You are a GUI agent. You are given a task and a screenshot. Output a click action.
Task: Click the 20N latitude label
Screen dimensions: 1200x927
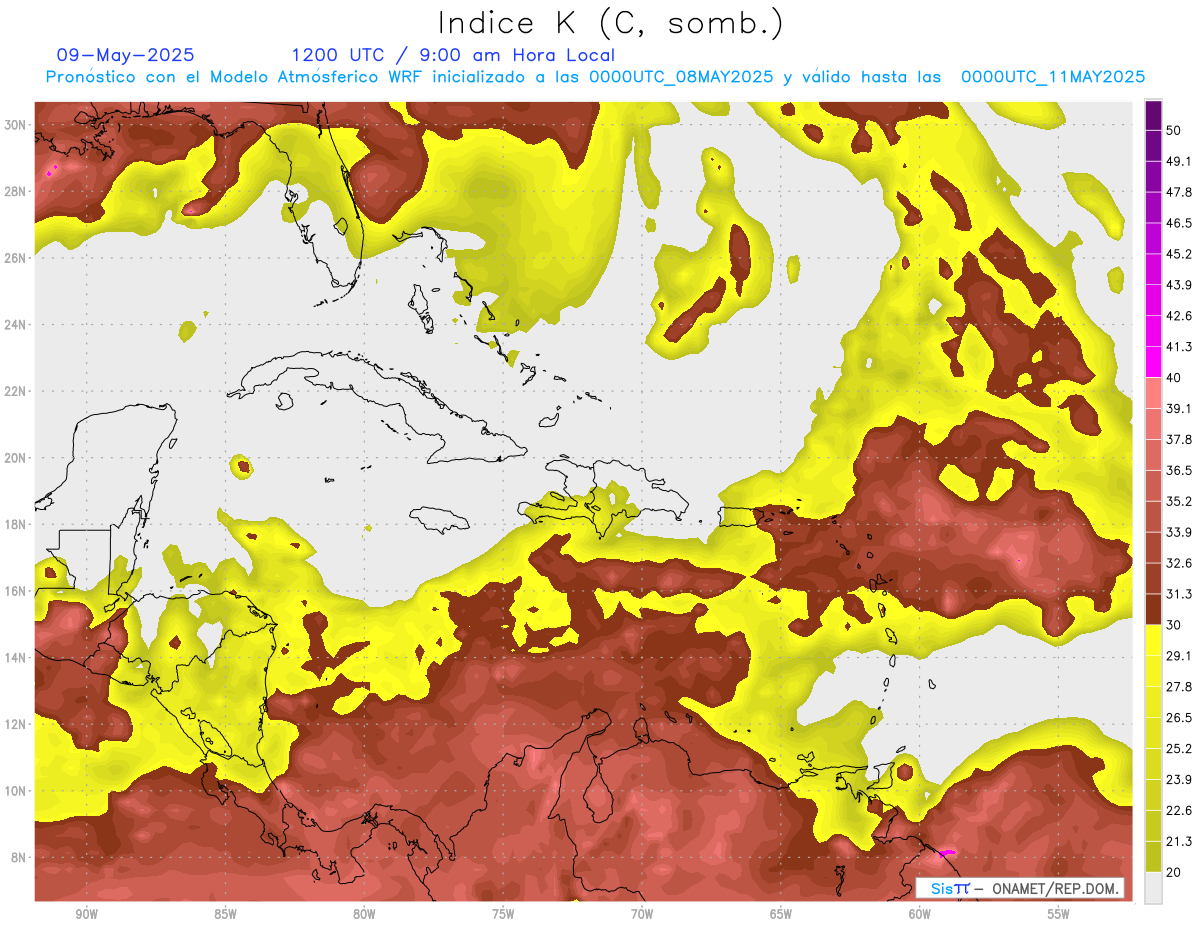tap(17, 457)
